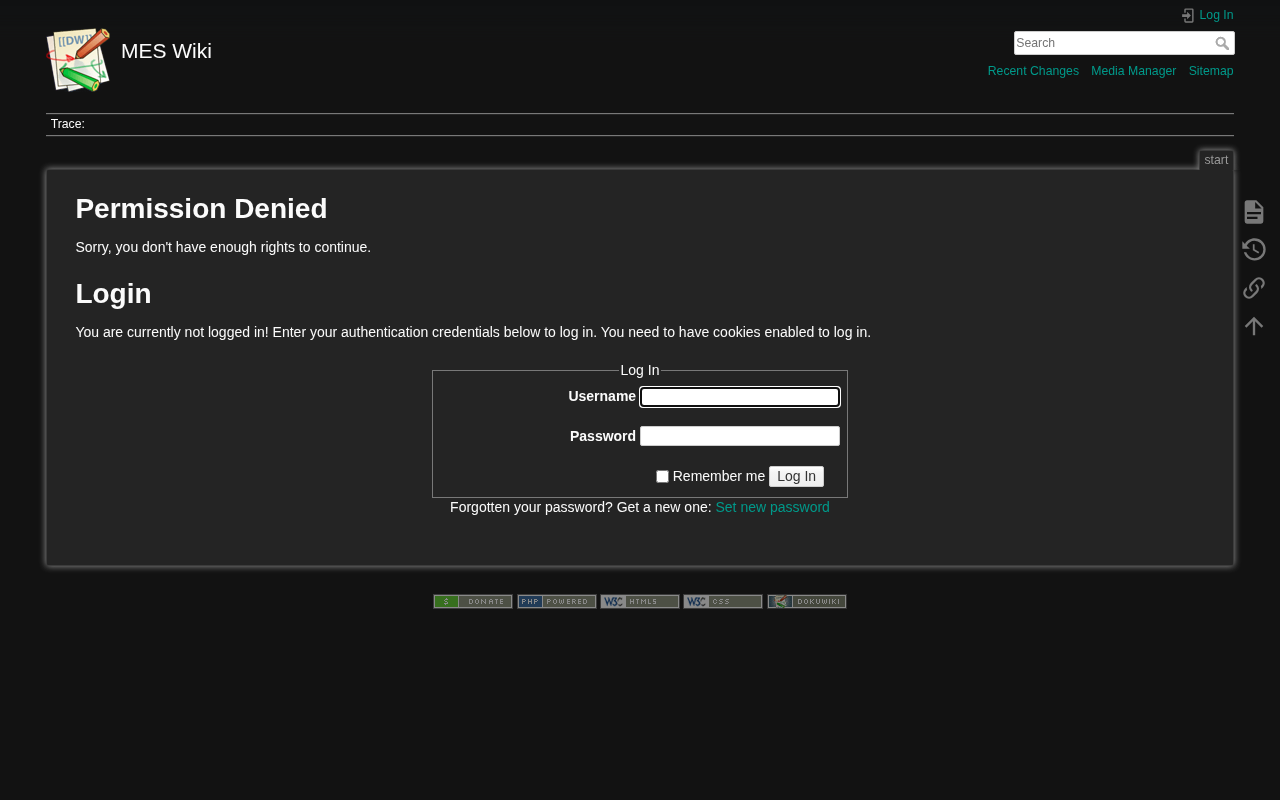This screenshot has height=800, width=1280.
Task: Click the Log In link at top right
Action: (1215, 15)
